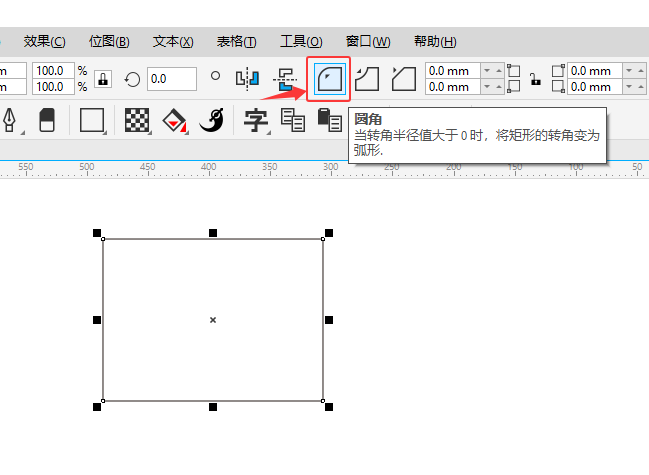Toggle the lock ratio padlock beside scale fields

(103, 79)
